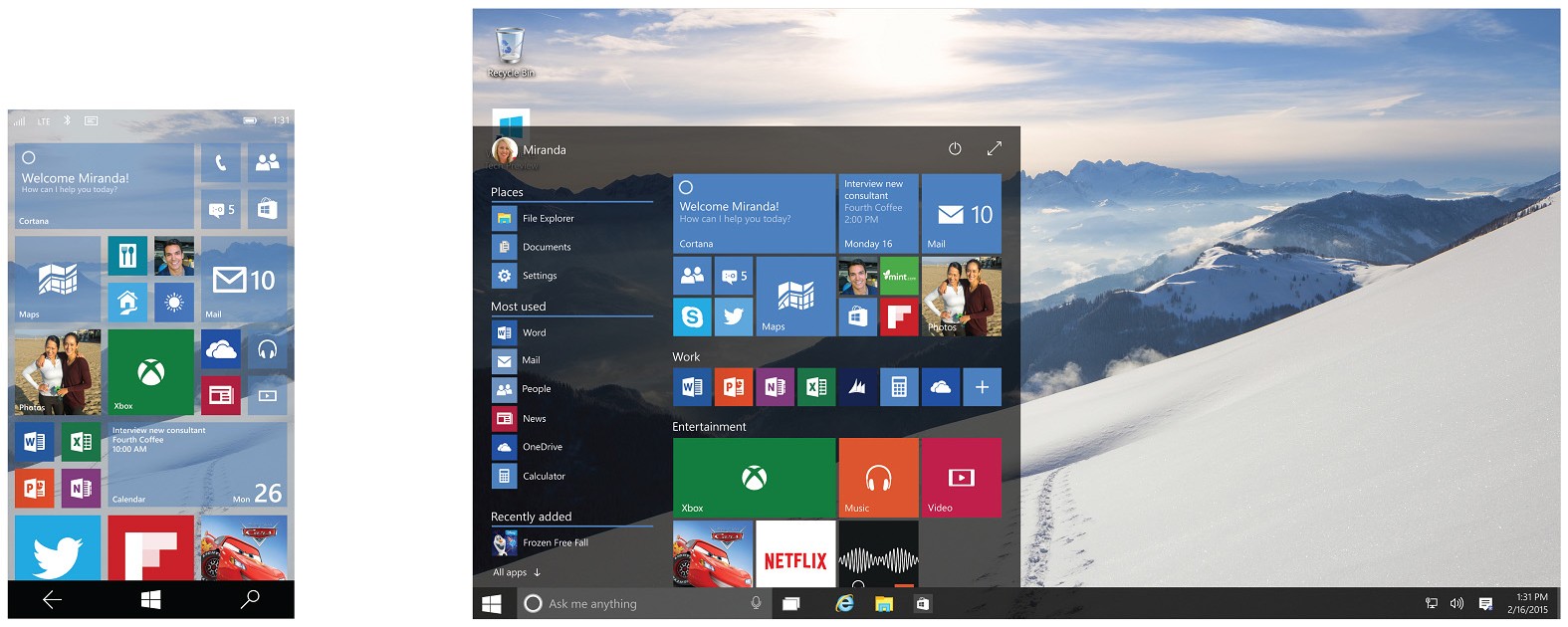Launch the Word tile in the Work group
Viewport: 1568px width, 627px height.
pos(692,387)
